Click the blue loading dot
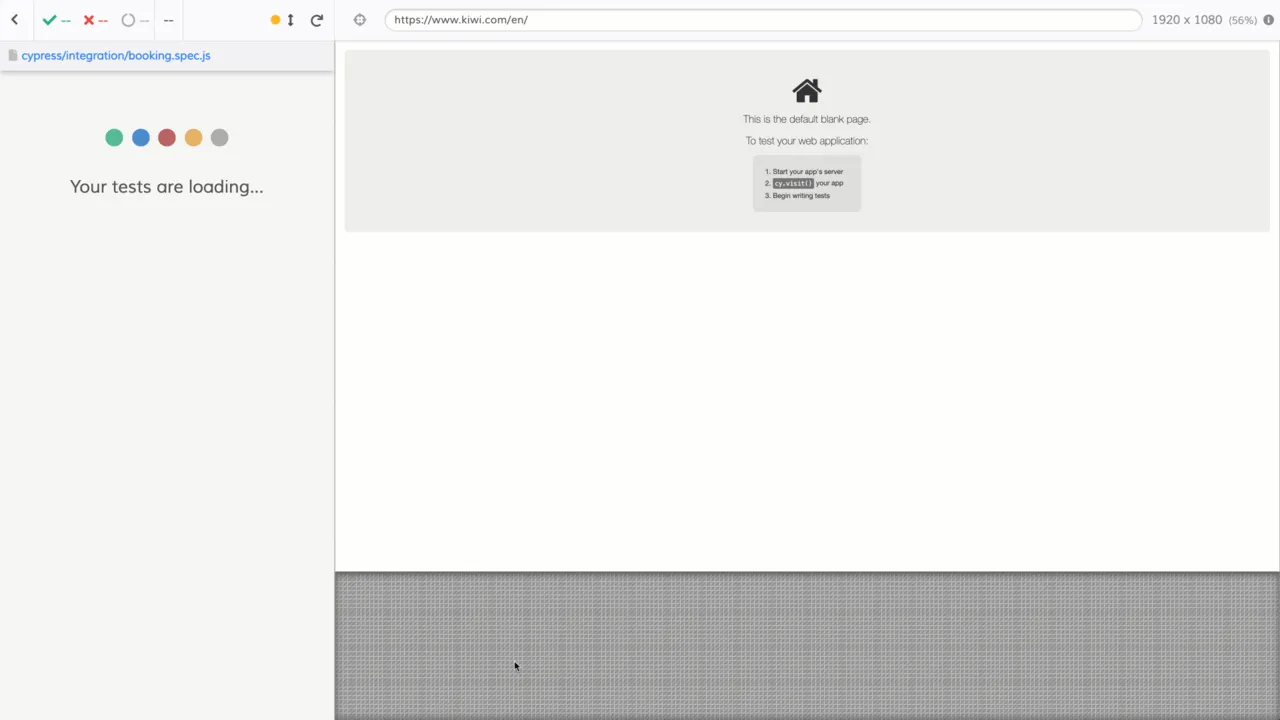Image resolution: width=1280 pixels, height=720 pixels. [x=141, y=138]
